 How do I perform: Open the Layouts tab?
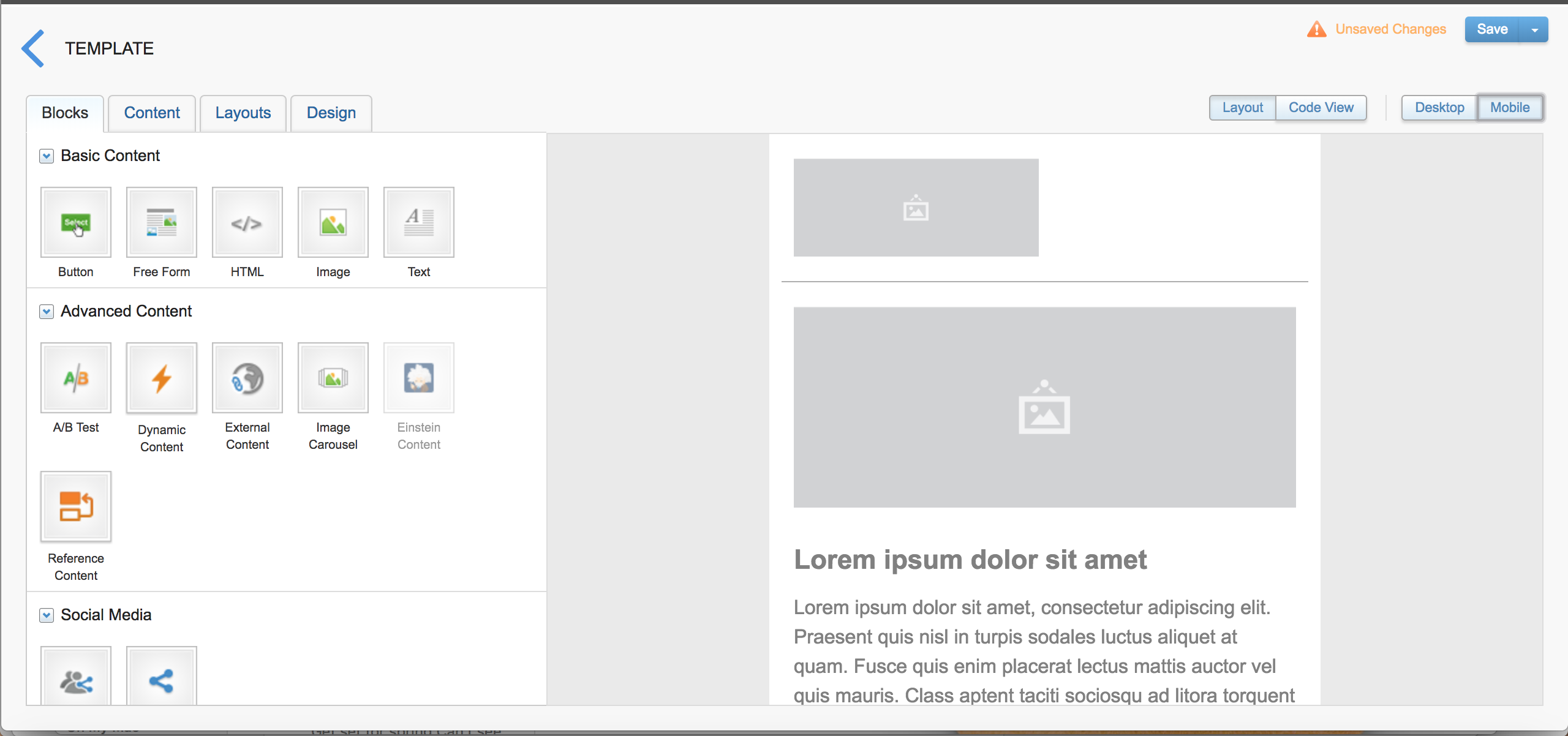[243, 113]
